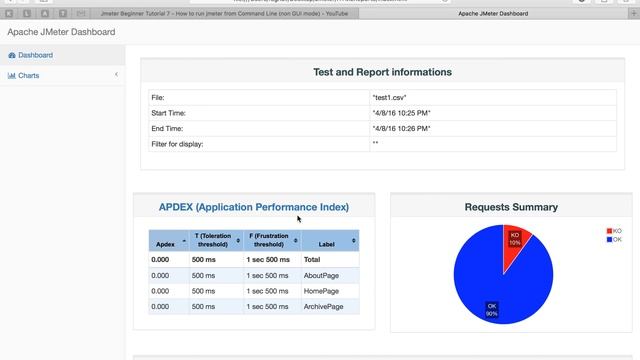Open the first pinned tab K

click(x=9, y=13)
